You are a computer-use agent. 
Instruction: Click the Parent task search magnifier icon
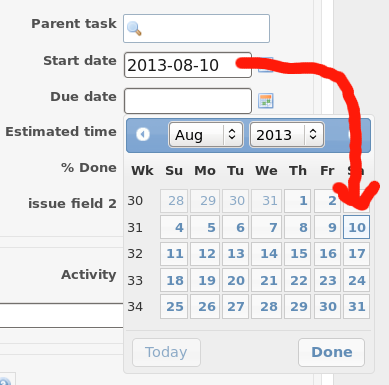tap(134, 29)
